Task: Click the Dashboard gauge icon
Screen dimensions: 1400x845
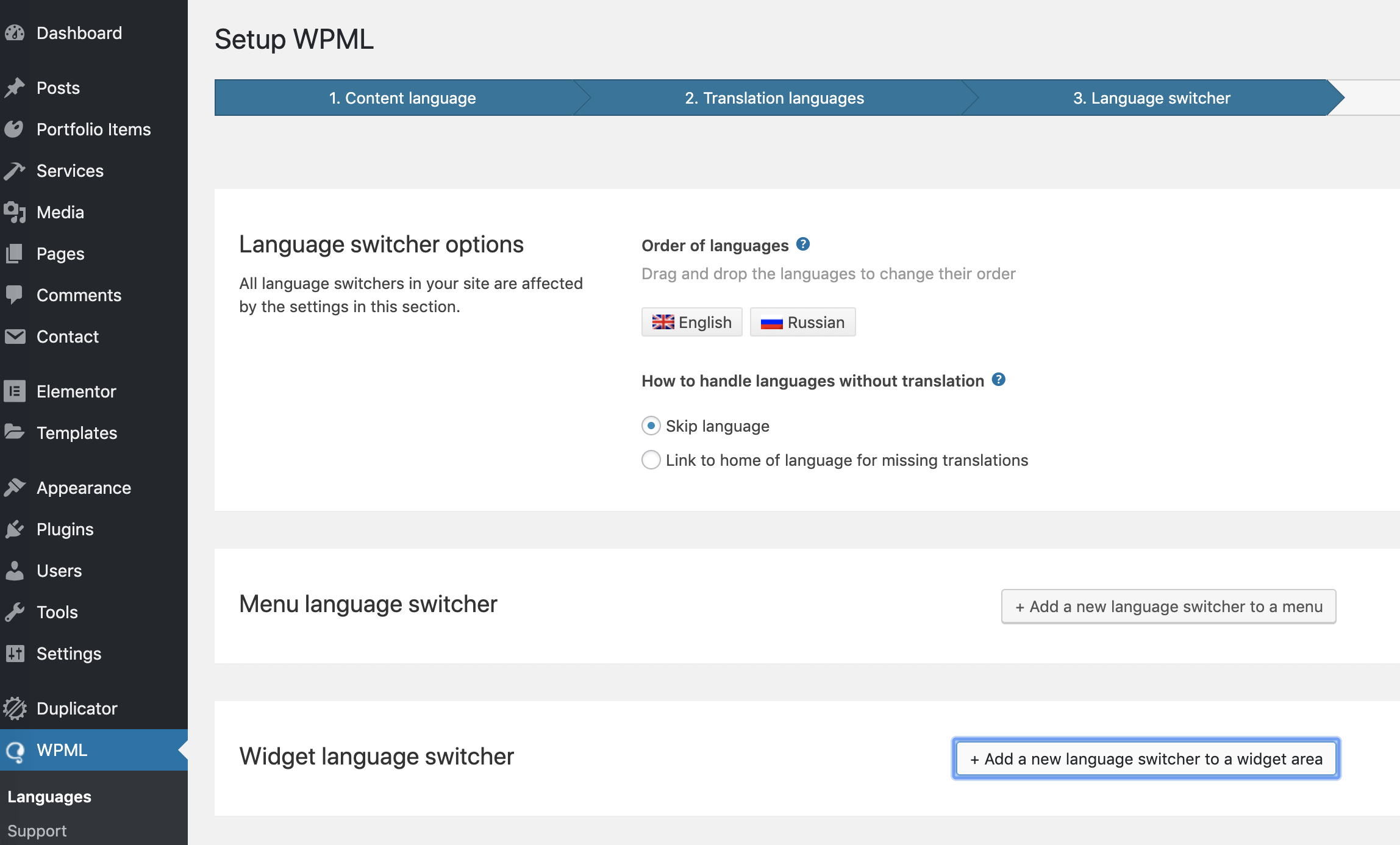Action: coord(15,33)
